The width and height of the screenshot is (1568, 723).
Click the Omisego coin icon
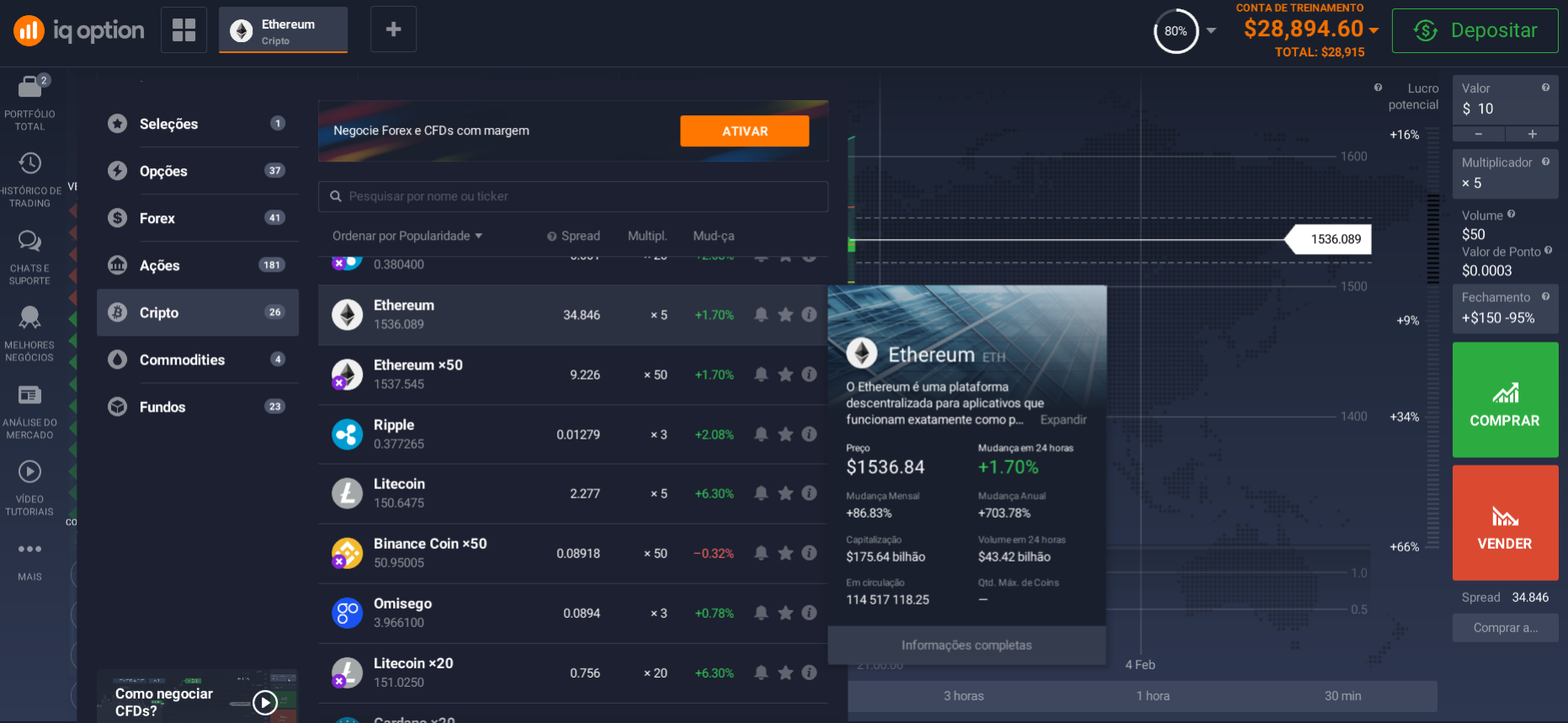click(x=347, y=613)
